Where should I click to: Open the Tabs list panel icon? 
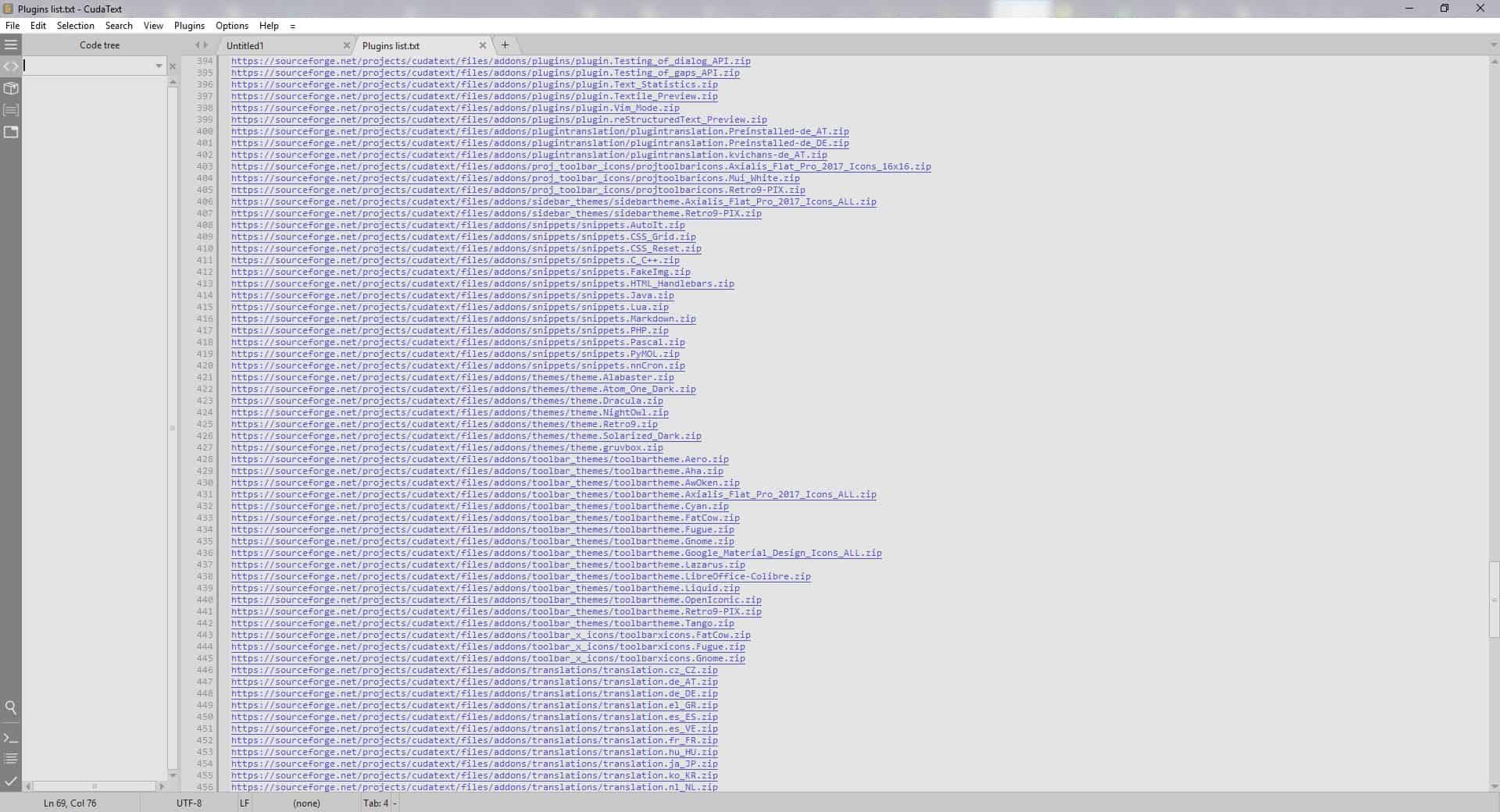(x=11, y=132)
